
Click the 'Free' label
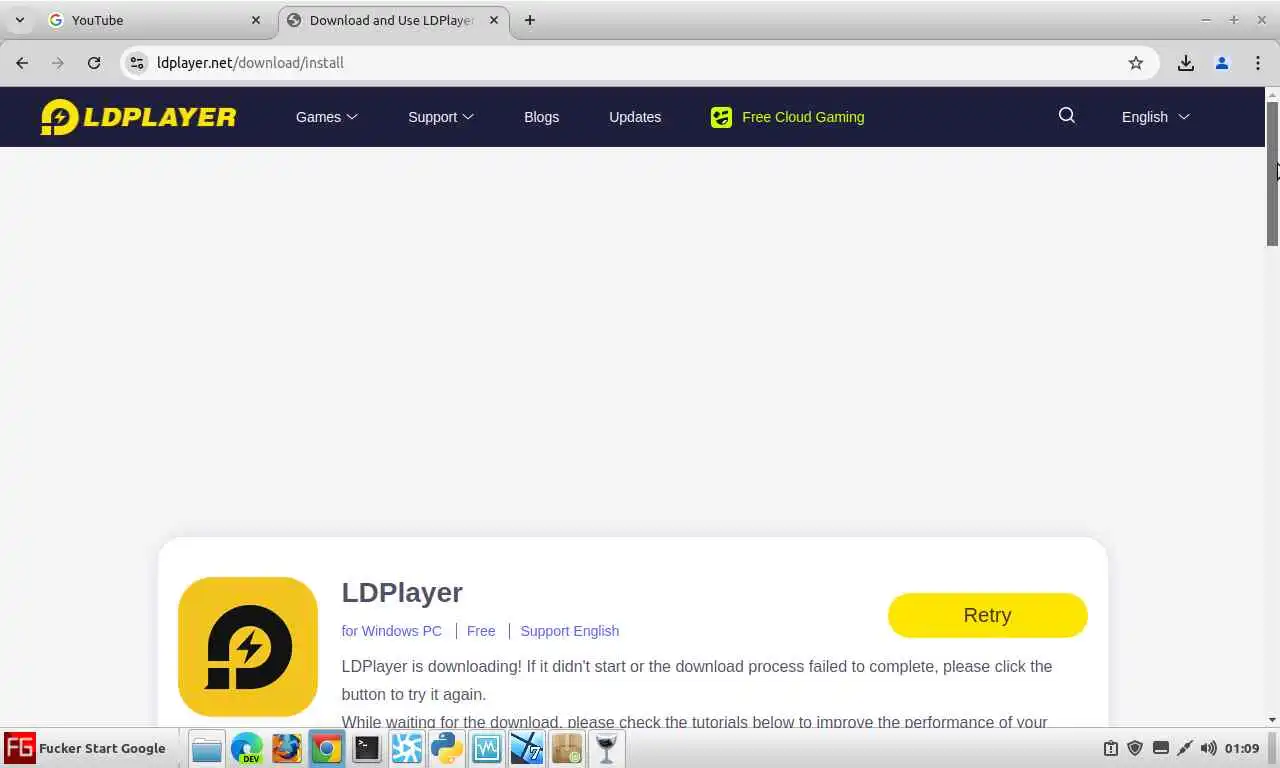pos(481,631)
